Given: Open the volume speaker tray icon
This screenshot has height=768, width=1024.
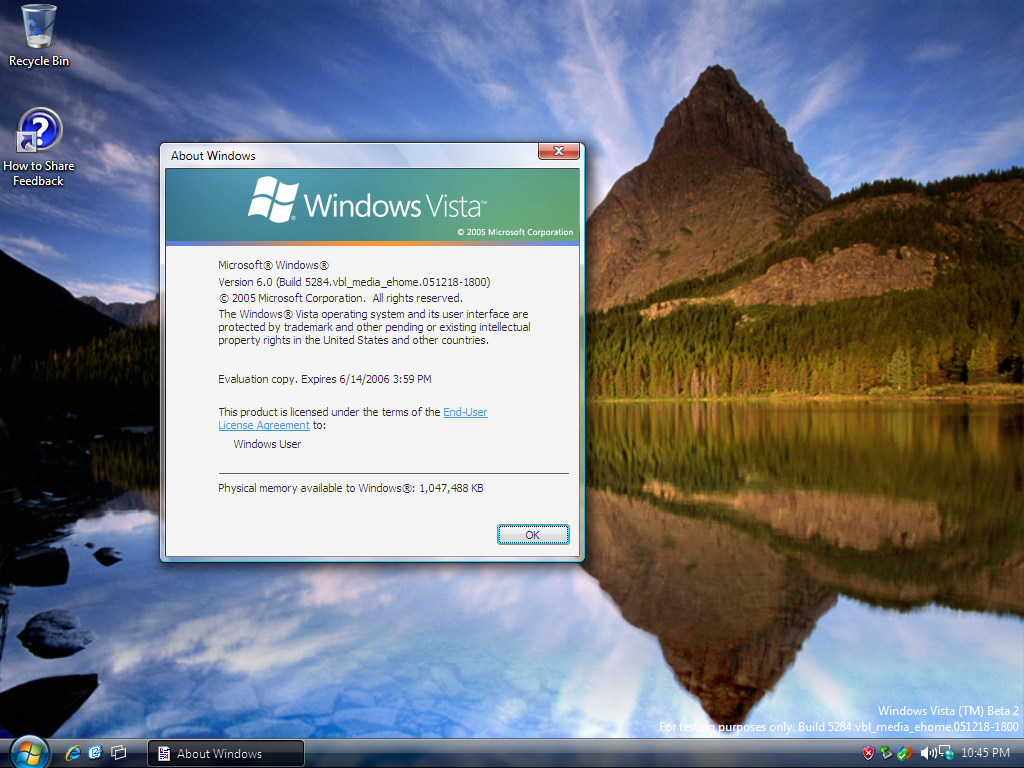Looking at the screenshot, I should tap(927, 753).
